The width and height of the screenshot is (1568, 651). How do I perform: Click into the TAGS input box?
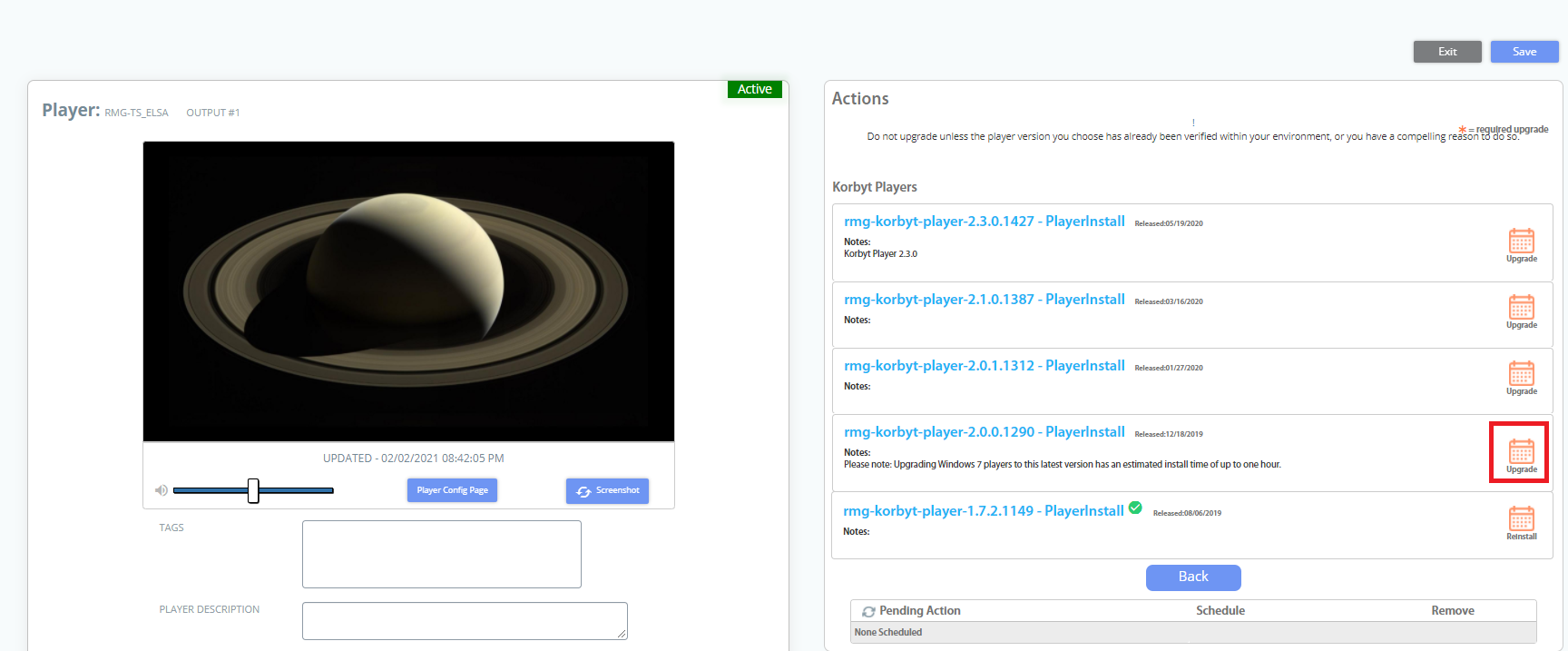tap(442, 554)
